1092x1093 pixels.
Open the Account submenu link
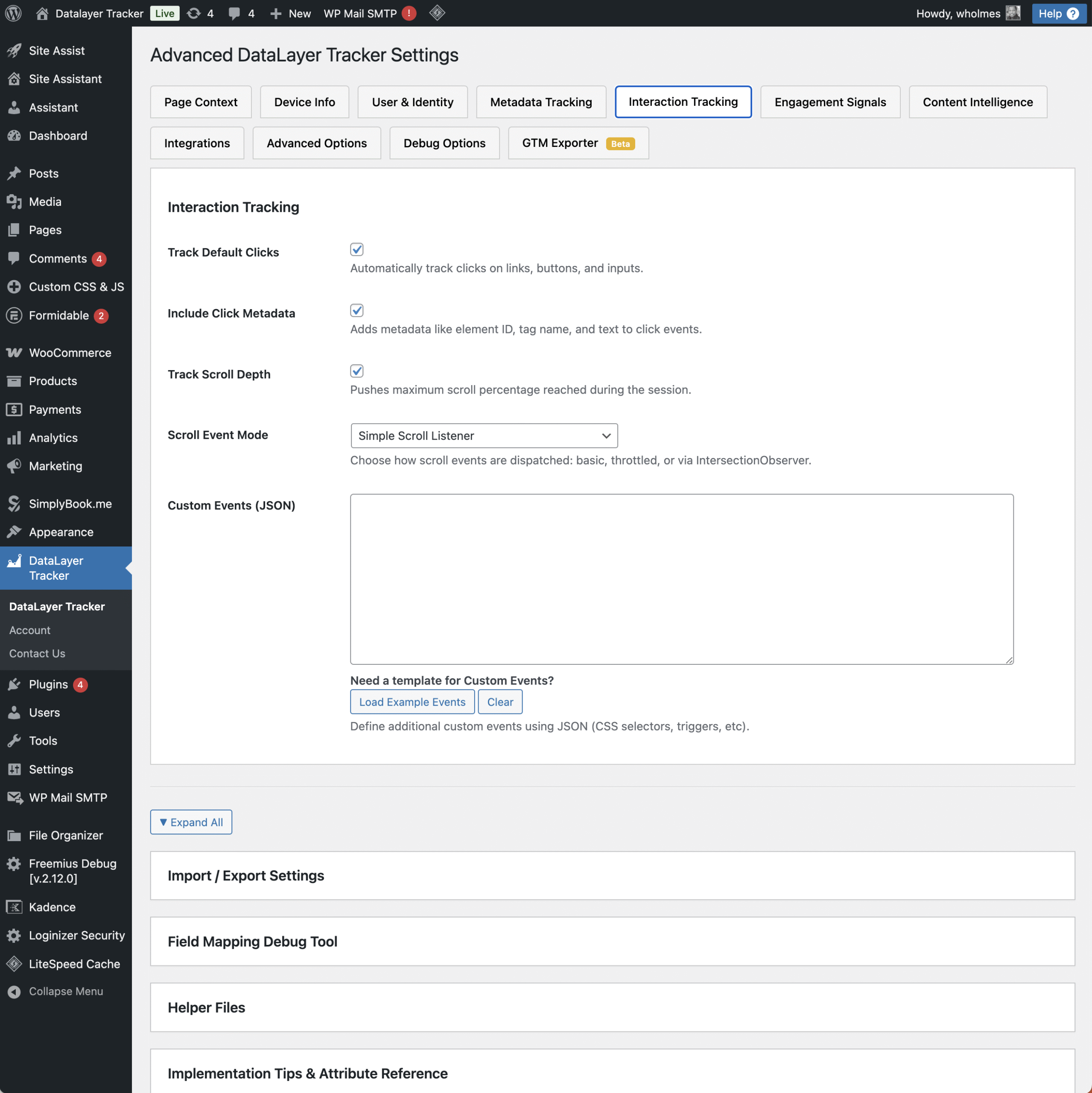29,630
